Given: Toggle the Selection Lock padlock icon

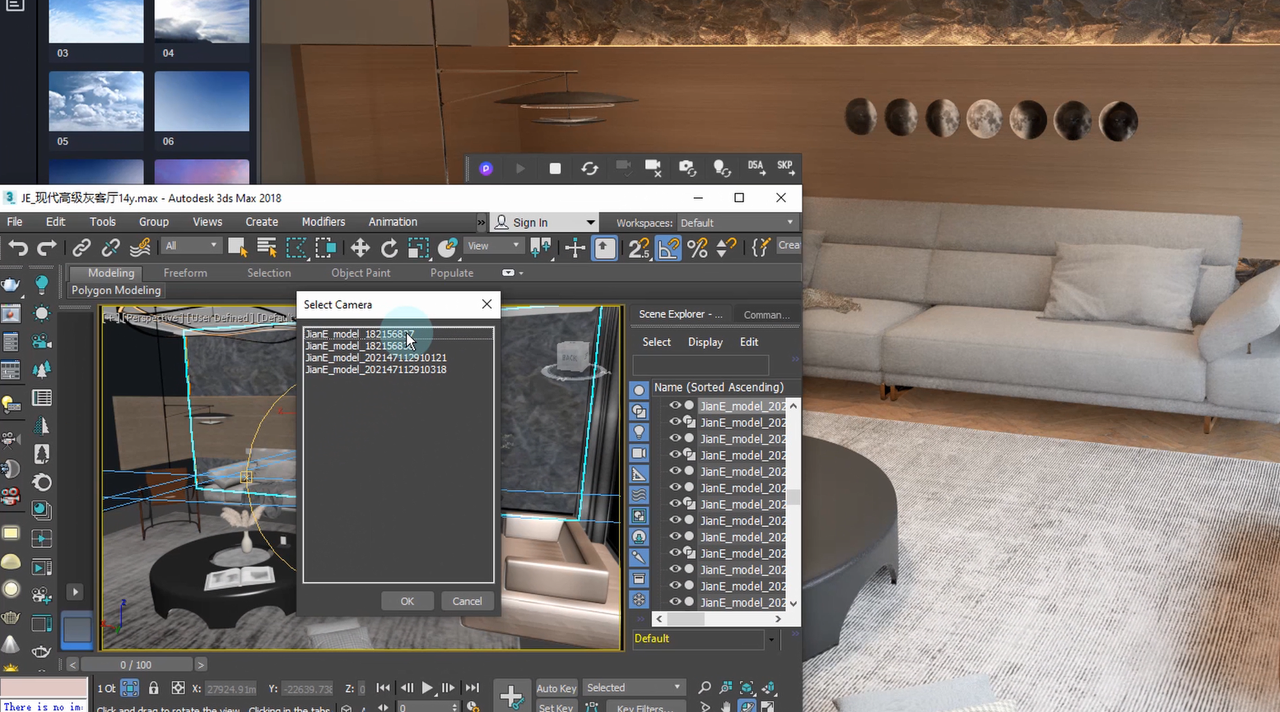Looking at the screenshot, I should pyautogui.click(x=153, y=688).
